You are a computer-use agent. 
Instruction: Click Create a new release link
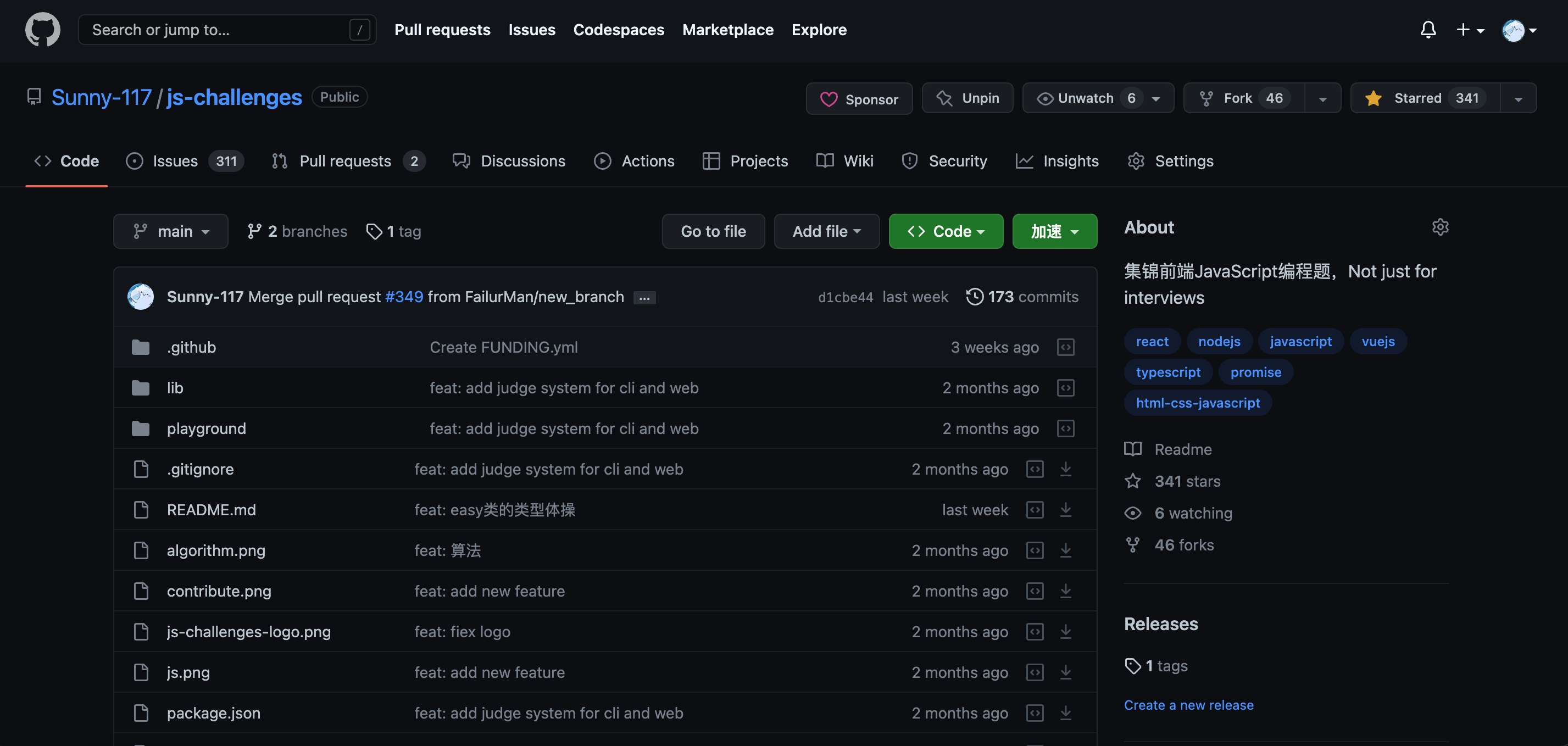[1188, 705]
